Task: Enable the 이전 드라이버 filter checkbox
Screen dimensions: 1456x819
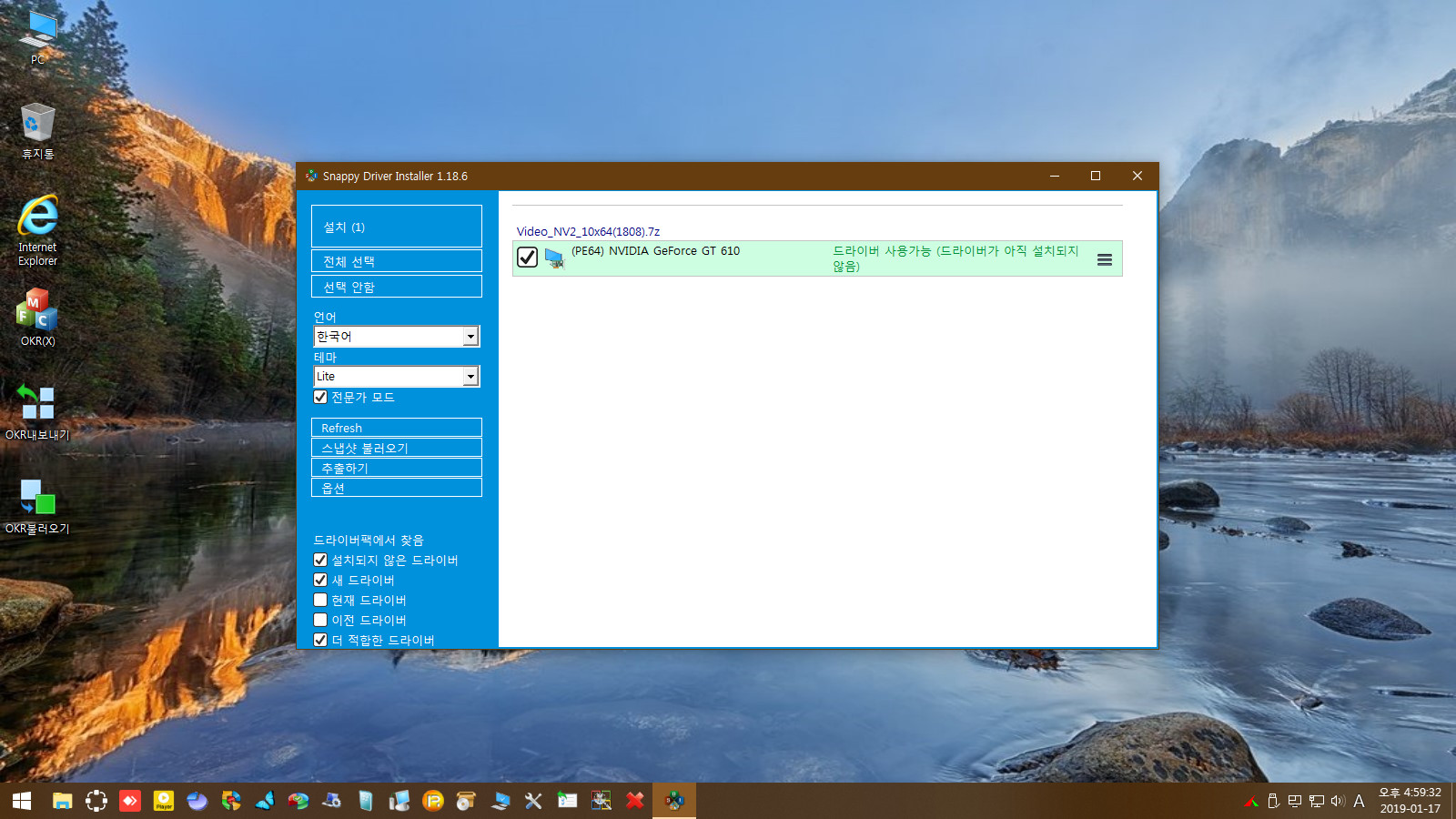Action: click(x=320, y=620)
